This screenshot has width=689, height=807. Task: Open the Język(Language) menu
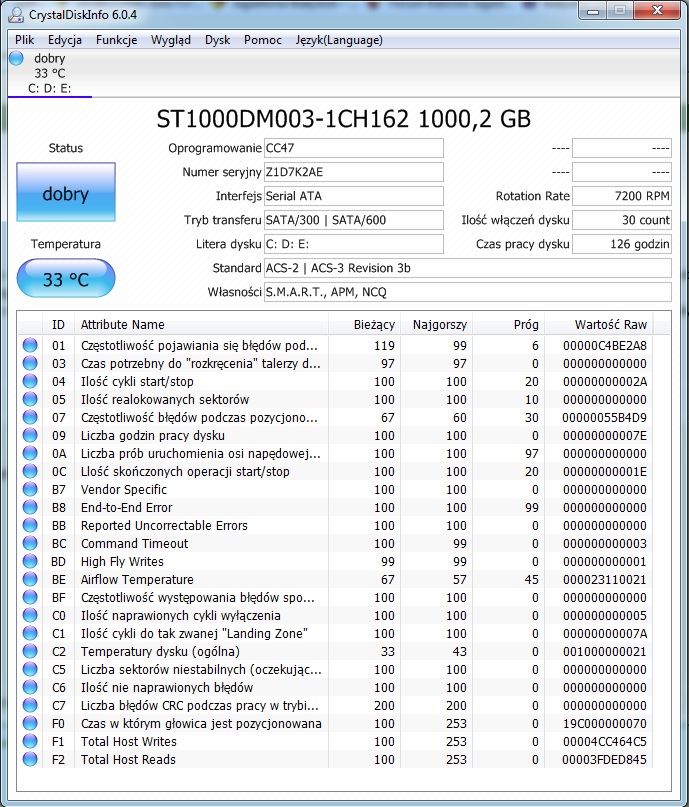(339, 40)
